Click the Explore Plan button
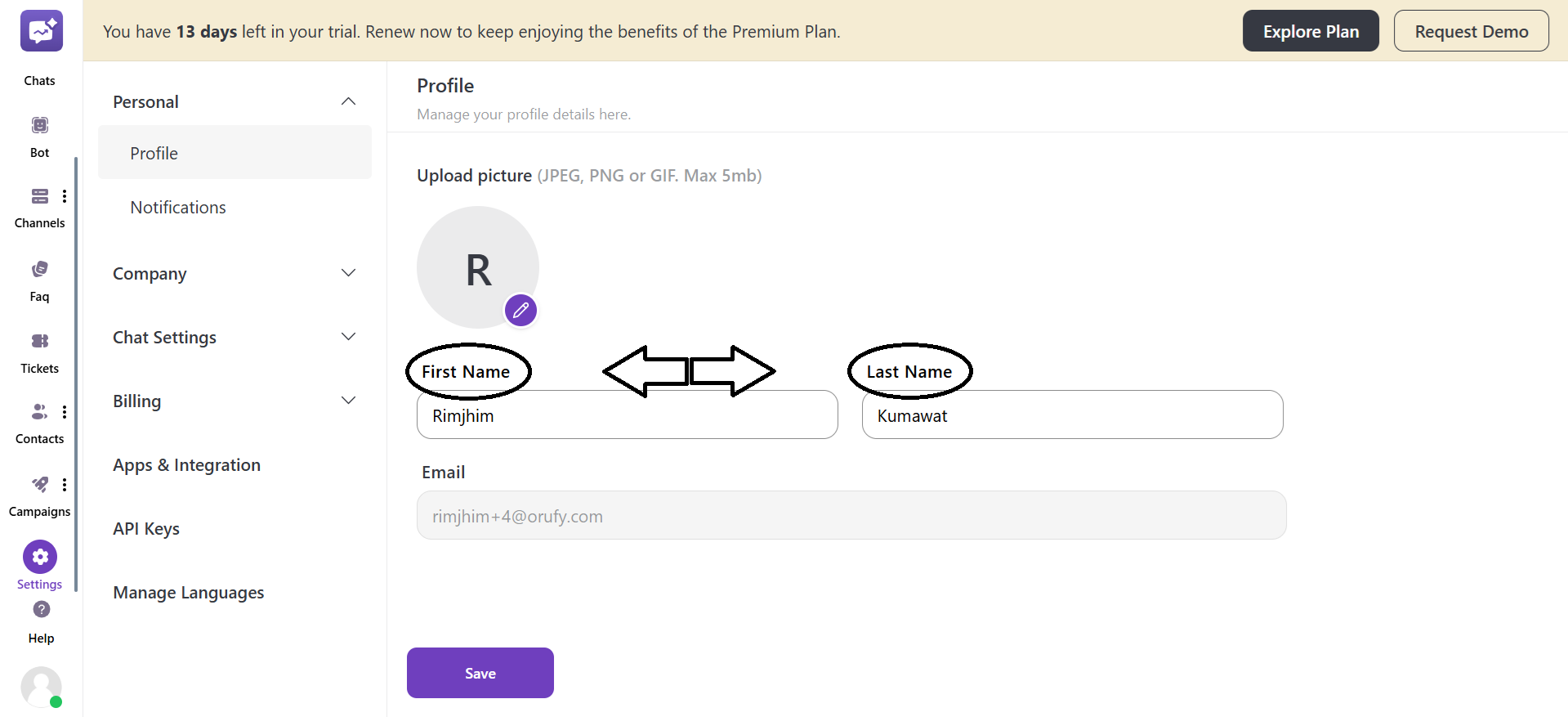Image resolution: width=1568 pixels, height=717 pixels. [x=1311, y=30]
